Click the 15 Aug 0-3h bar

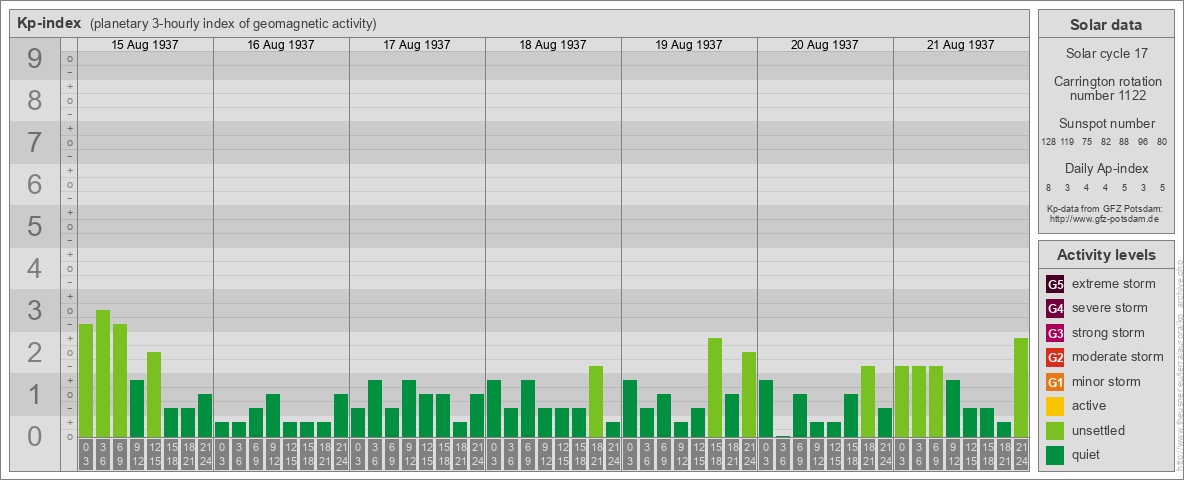pos(86,380)
